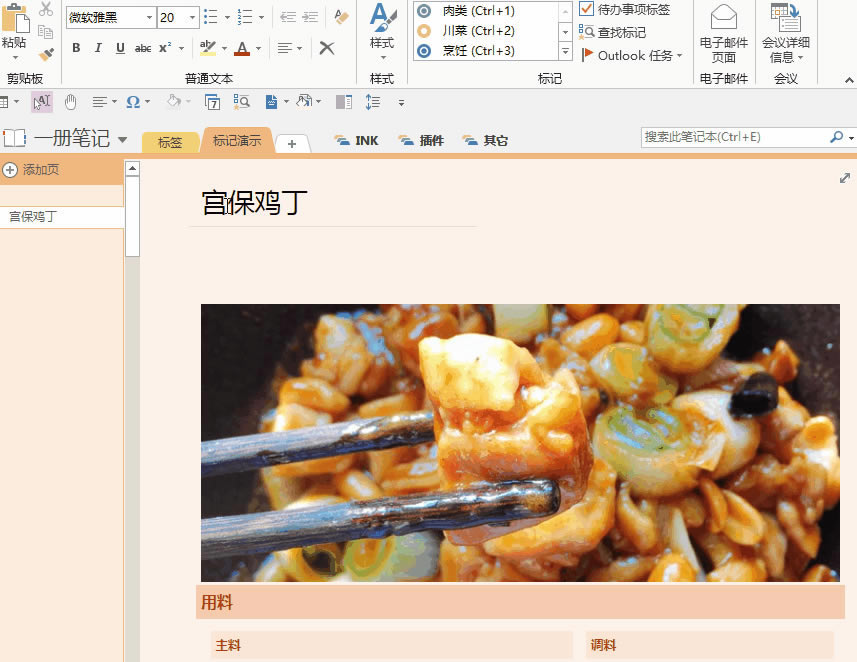Click the notebook search field
The width and height of the screenshot is (857, 662).
point(733,137)
